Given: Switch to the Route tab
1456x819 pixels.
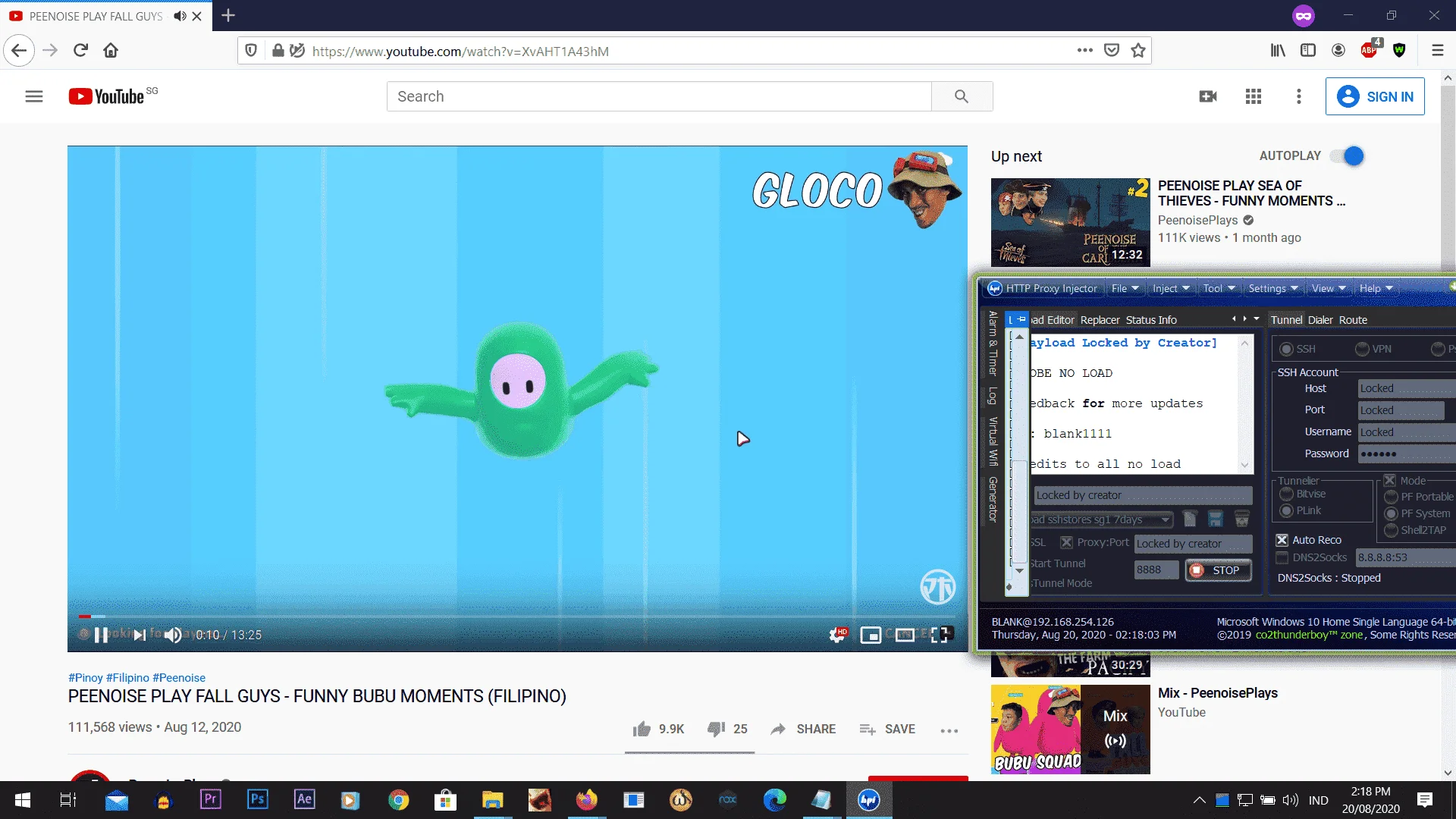Looking at the screenshot, I should click(x=1353, y=320).
